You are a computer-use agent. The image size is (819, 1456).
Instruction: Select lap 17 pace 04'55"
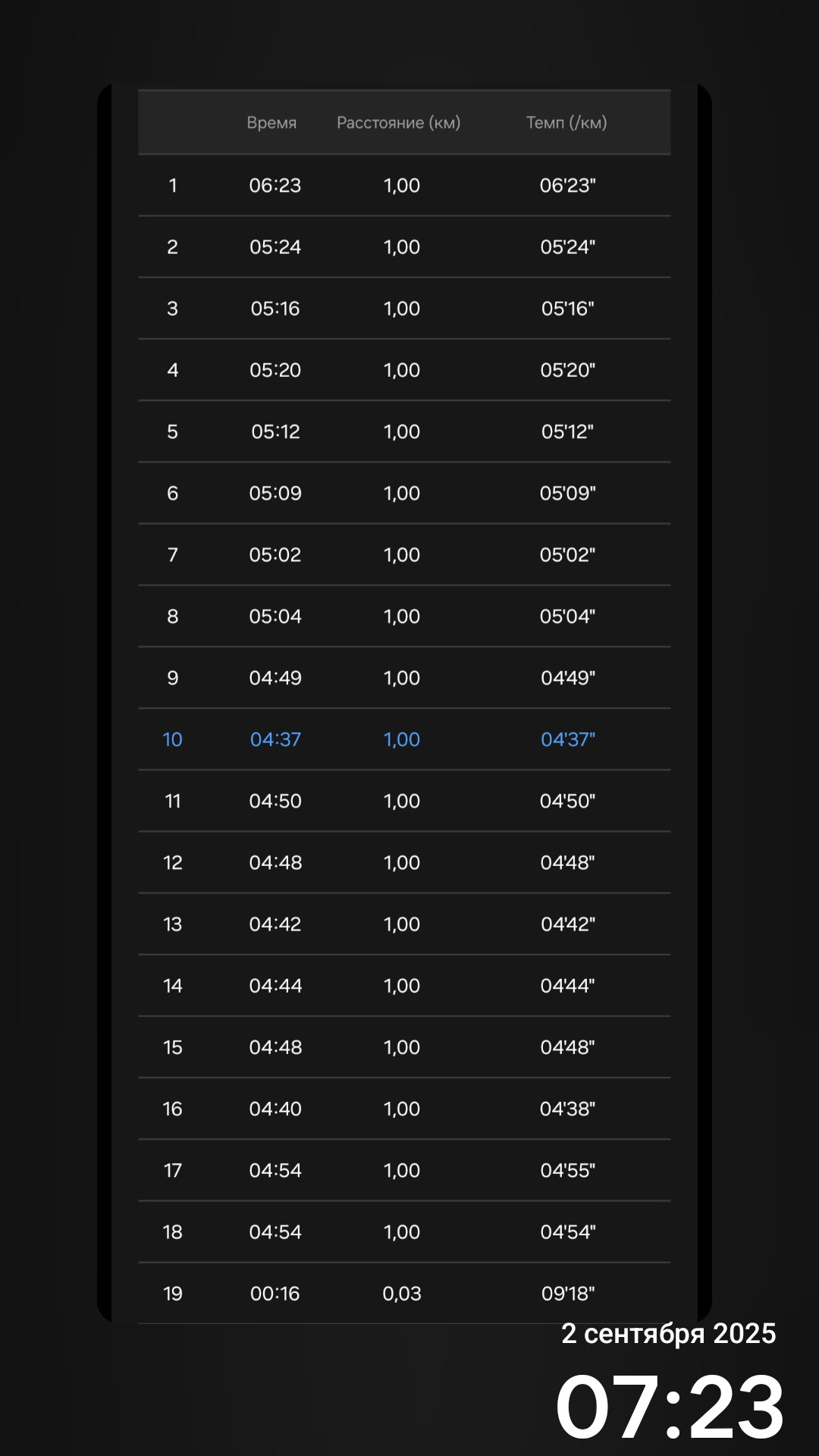(x=568, y=1171)
